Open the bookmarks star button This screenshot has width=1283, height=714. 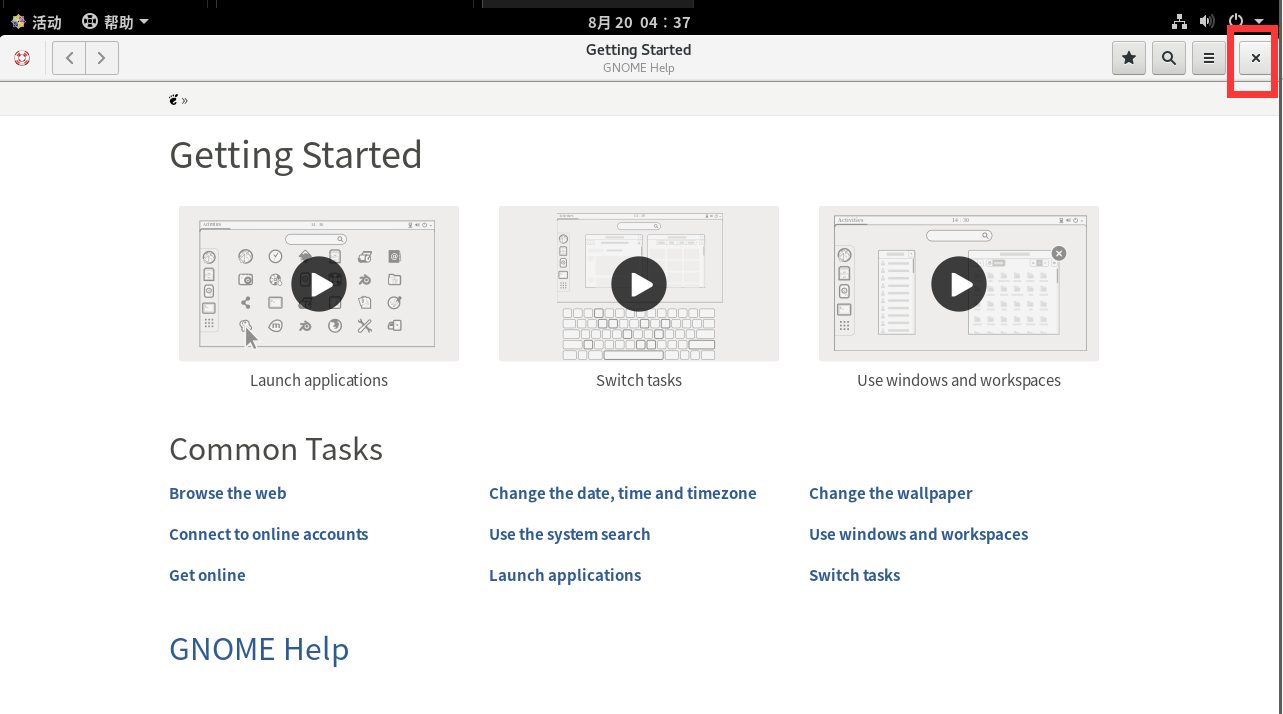[1129, 58]
